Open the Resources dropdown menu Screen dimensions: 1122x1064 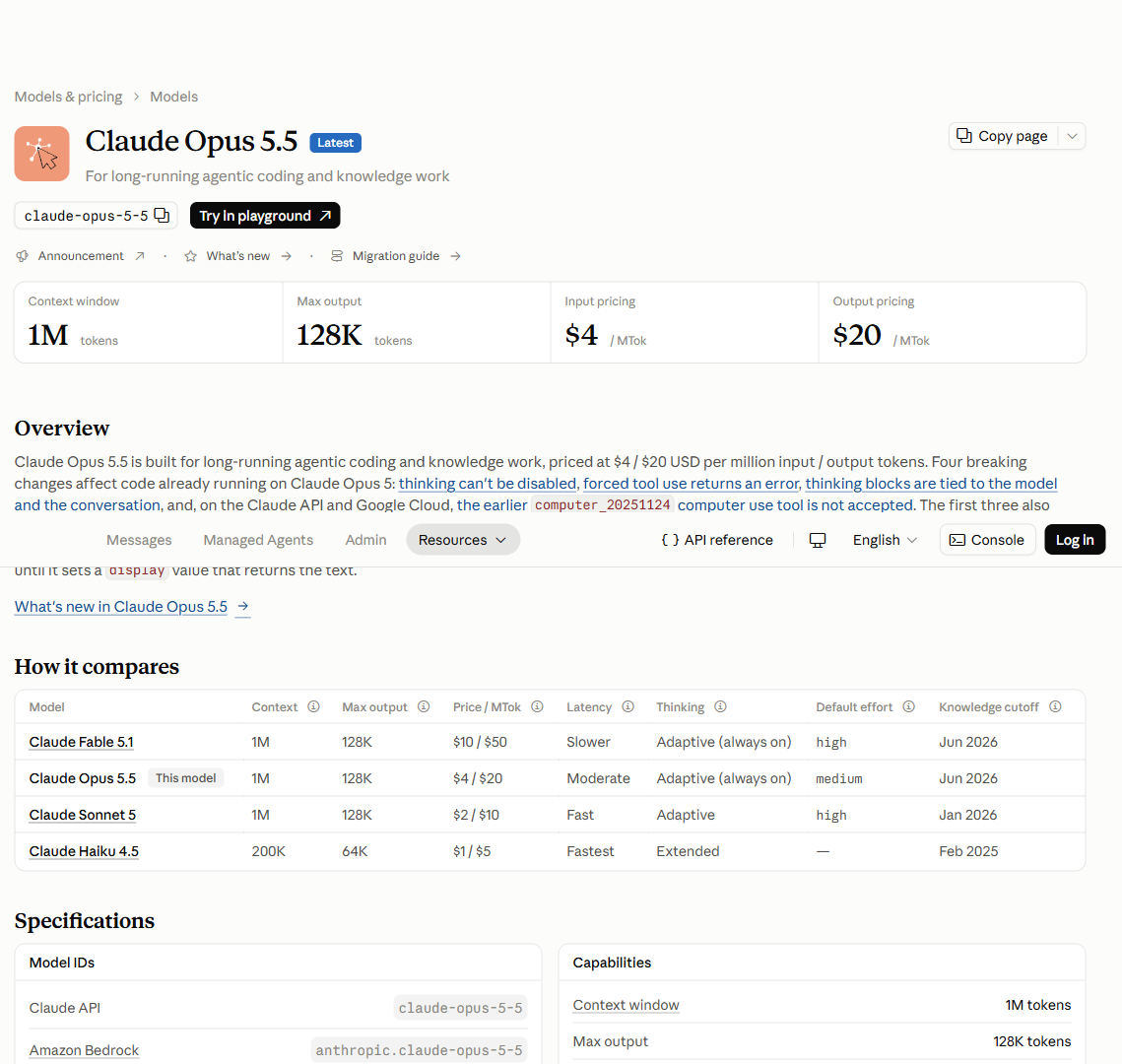(463, 540)
